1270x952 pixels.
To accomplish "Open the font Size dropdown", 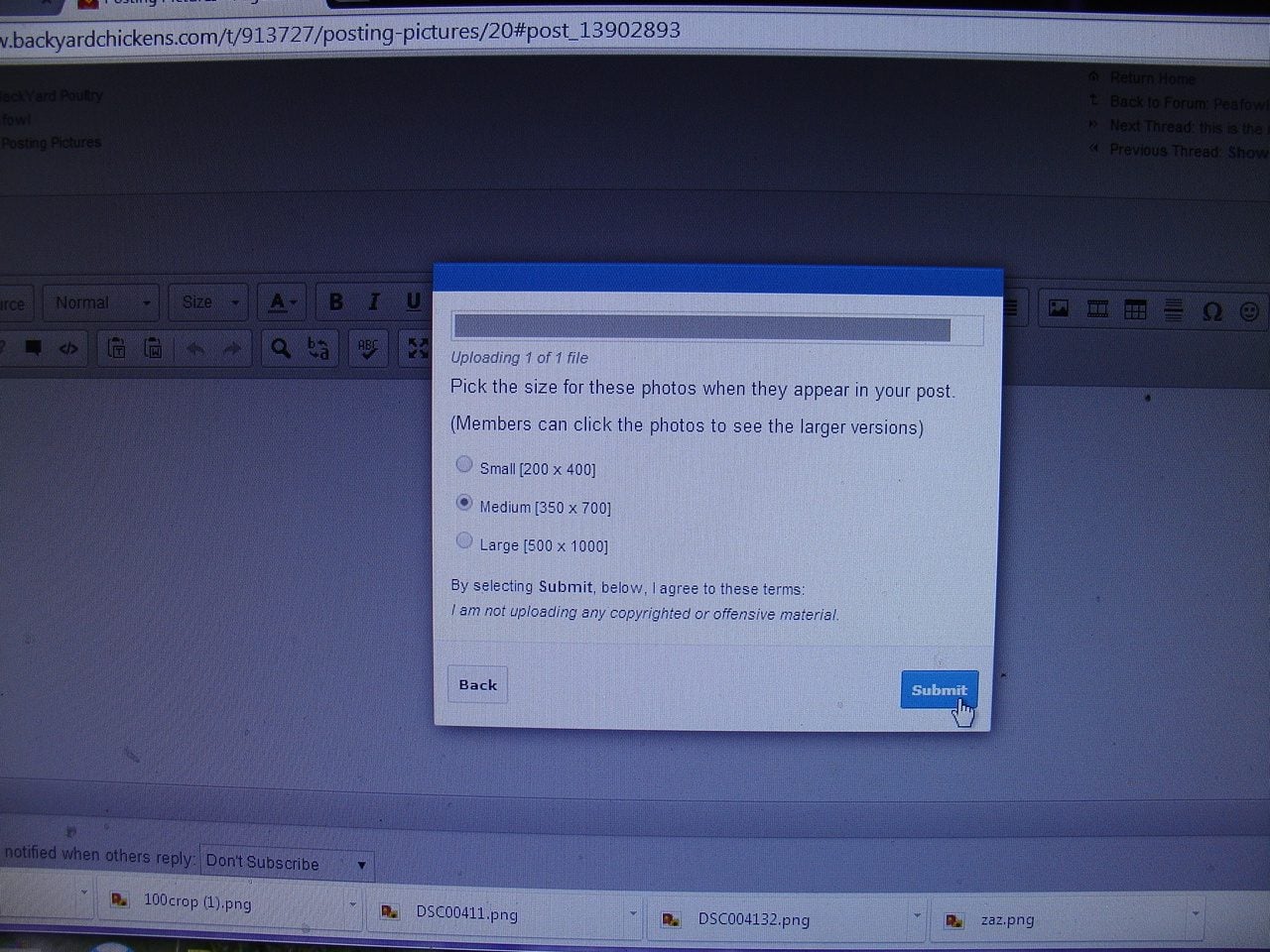I will (x=208, y=302).
